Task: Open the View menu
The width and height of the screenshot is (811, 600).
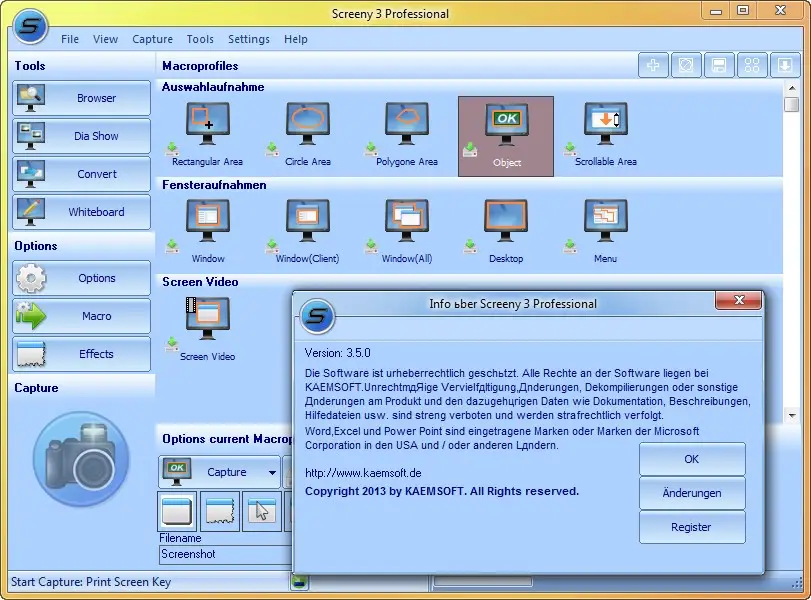Action: pos(106,39)
